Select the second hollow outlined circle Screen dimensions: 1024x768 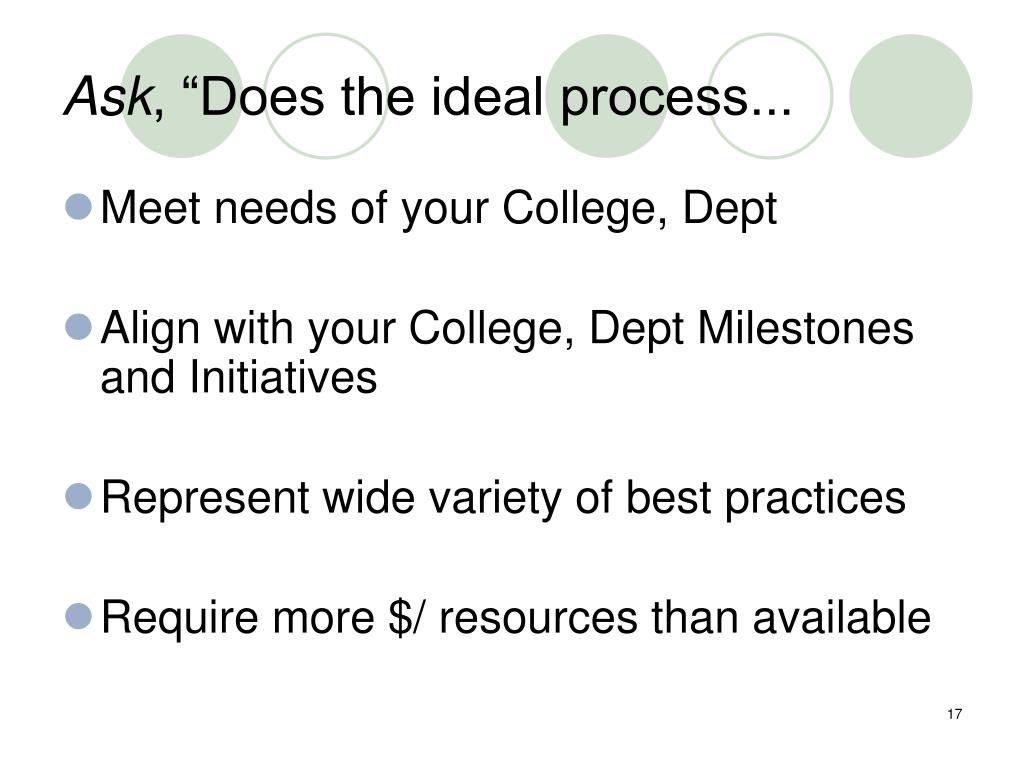coord(770,96)
